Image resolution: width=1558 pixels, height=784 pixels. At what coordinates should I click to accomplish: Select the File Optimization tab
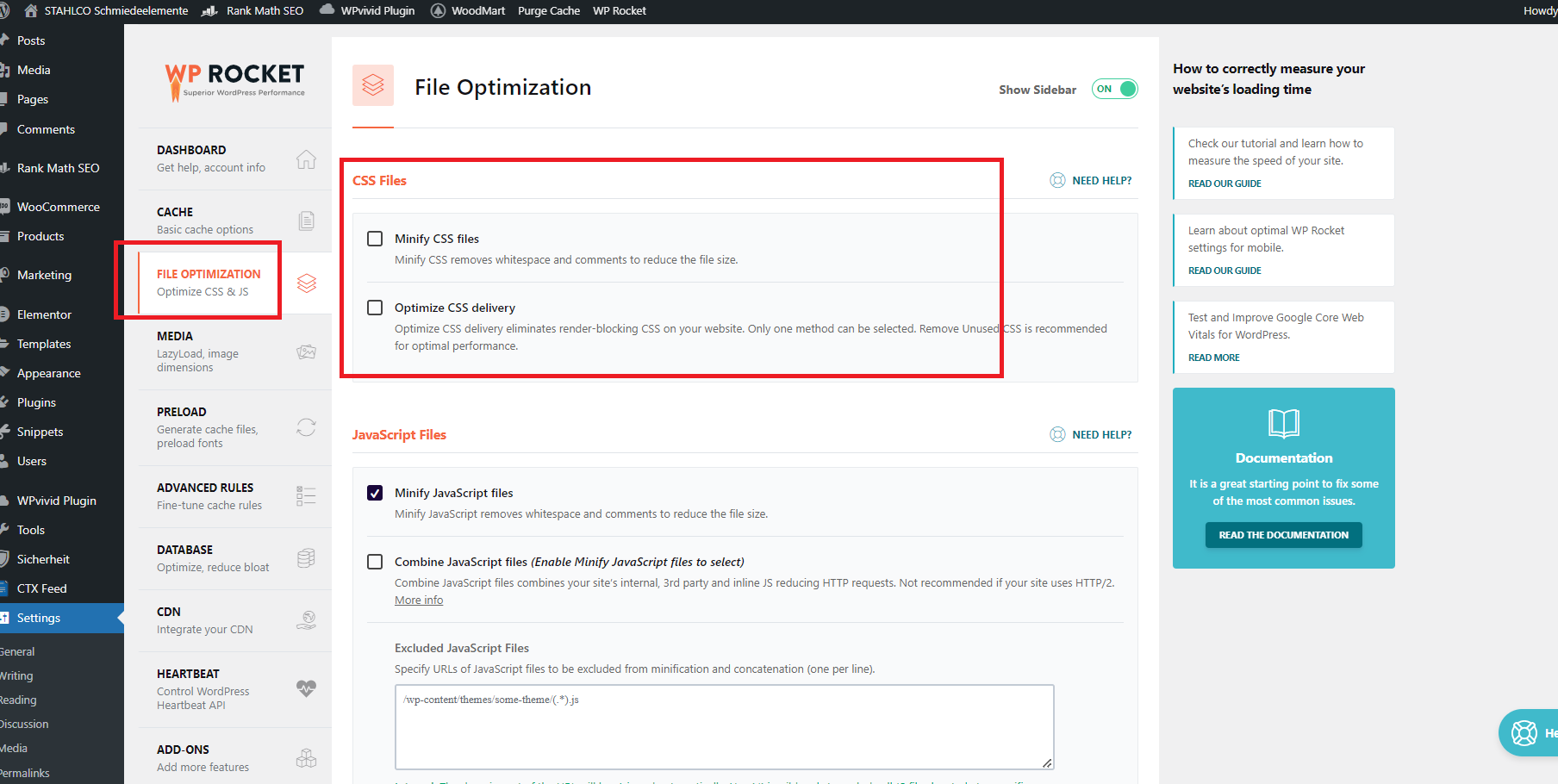[x=234, y=283]
